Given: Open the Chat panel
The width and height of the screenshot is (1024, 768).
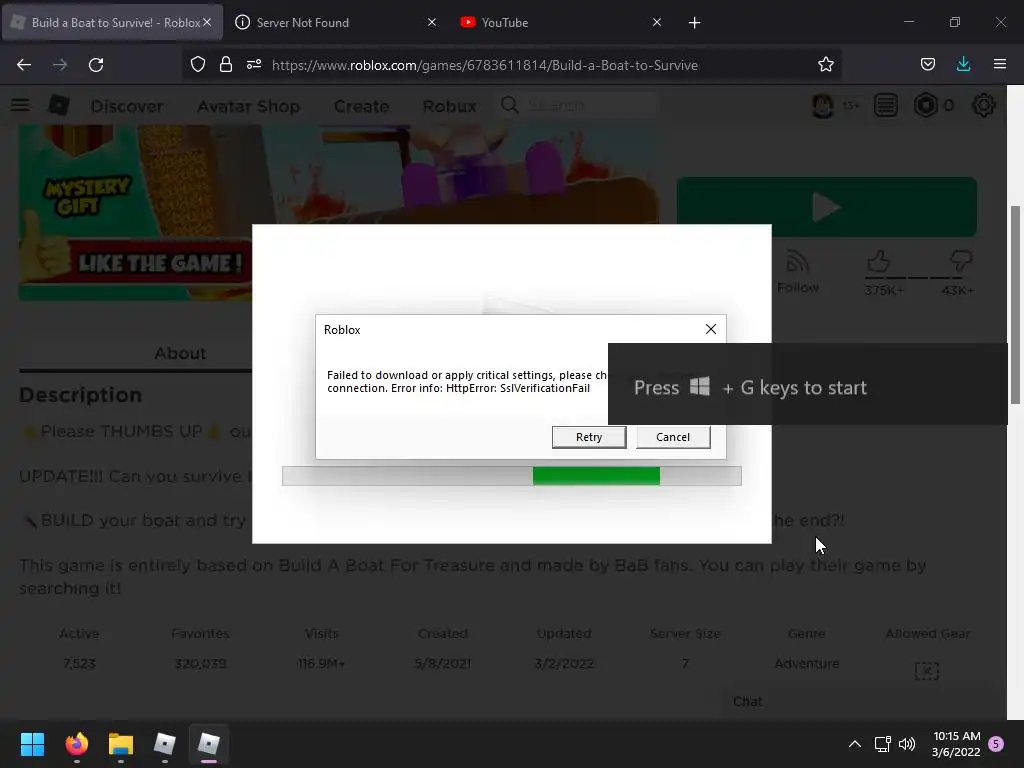Looking at the screenshot, I should [747, 701].
